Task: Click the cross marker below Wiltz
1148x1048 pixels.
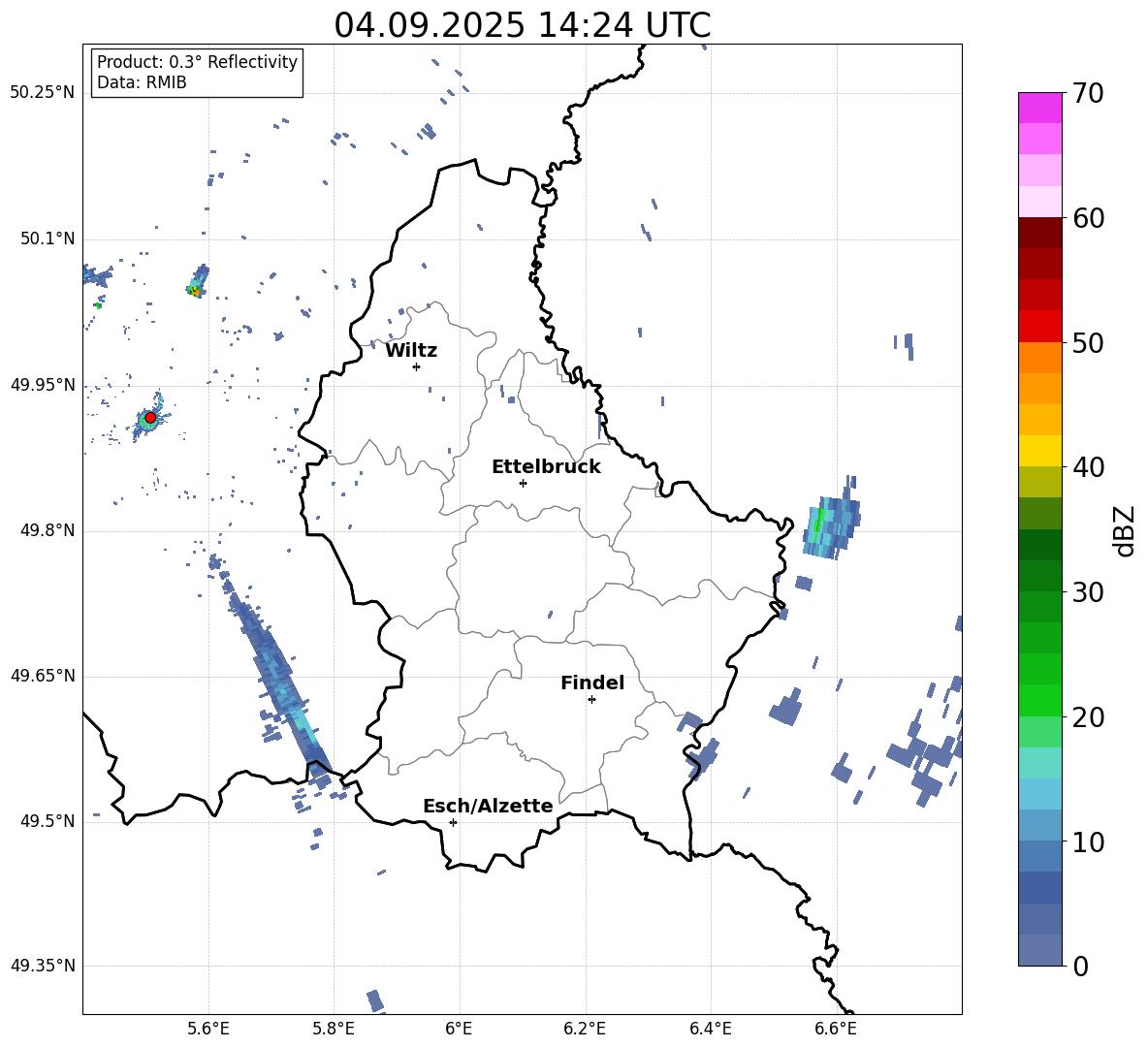Action: 417,366
